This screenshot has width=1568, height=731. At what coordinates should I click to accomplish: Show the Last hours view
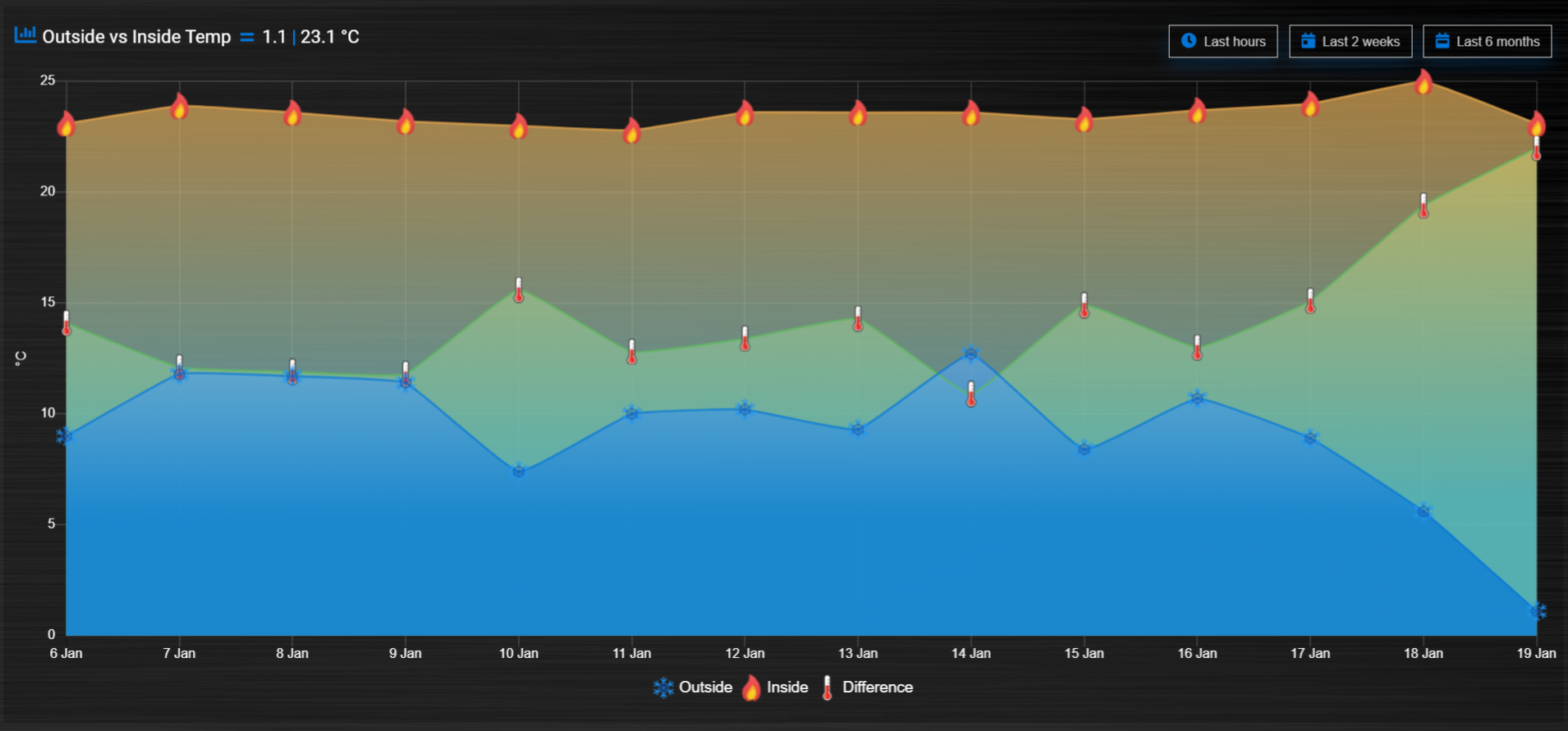(1223, 41)
